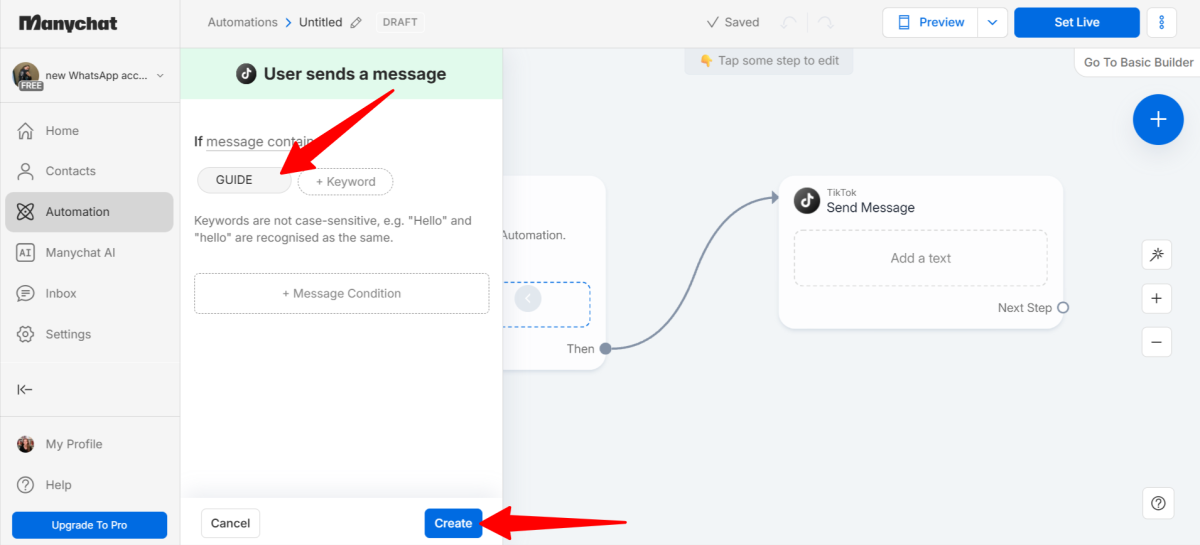Viewport: 1200px width, 545px height.
Task: Click the Preview button
Action: coord(930,22)
